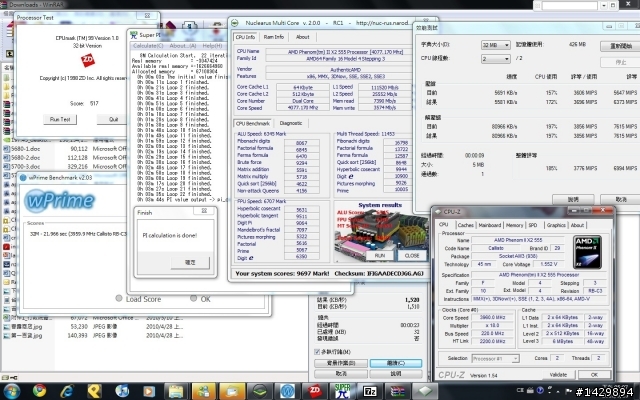Launch Google Chrome from the taskbar
The width and height of the screenshot is (640, 400).
(x=40, y=391)
